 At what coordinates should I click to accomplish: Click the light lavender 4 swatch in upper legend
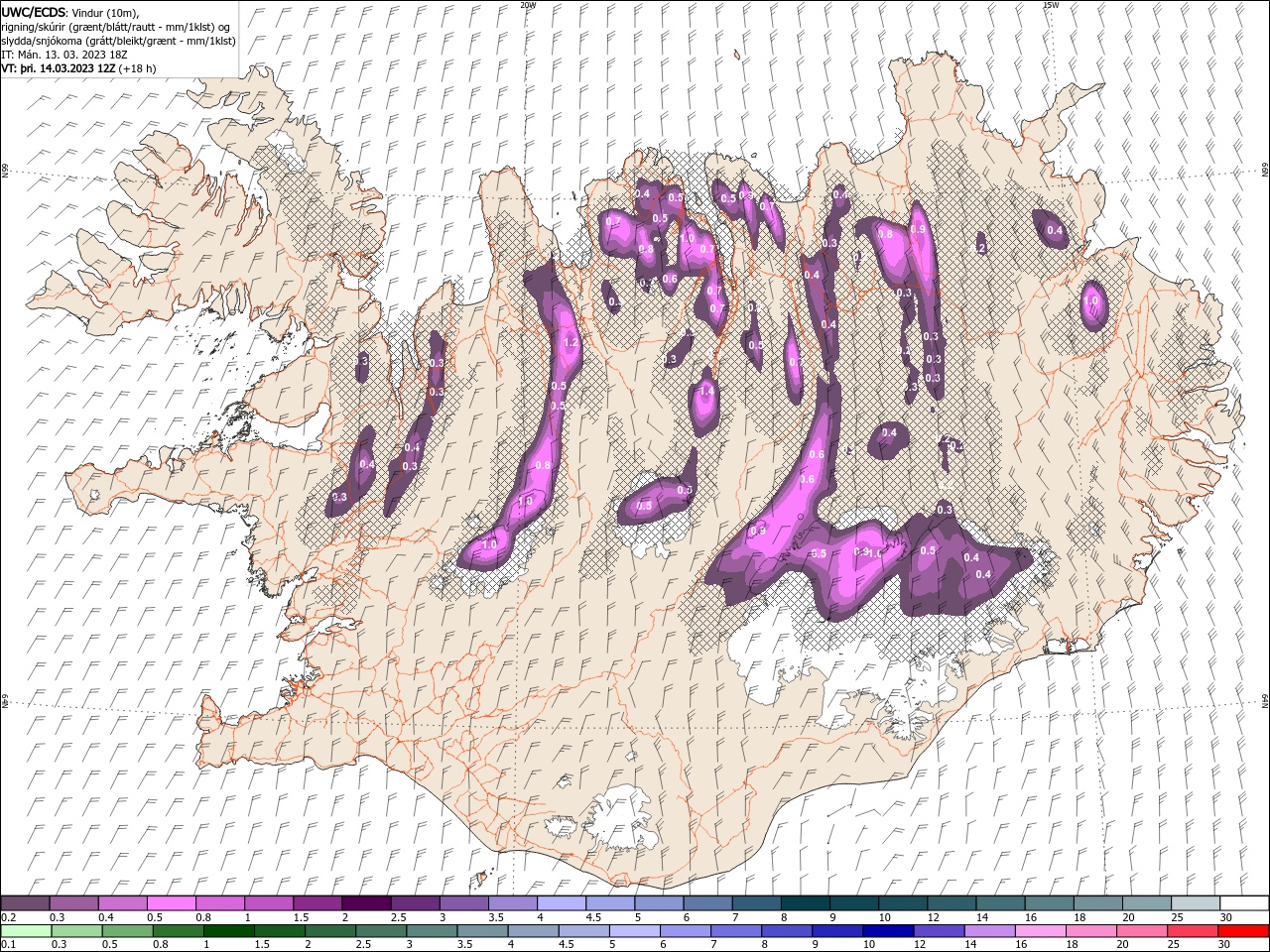(x=561, y=903)
